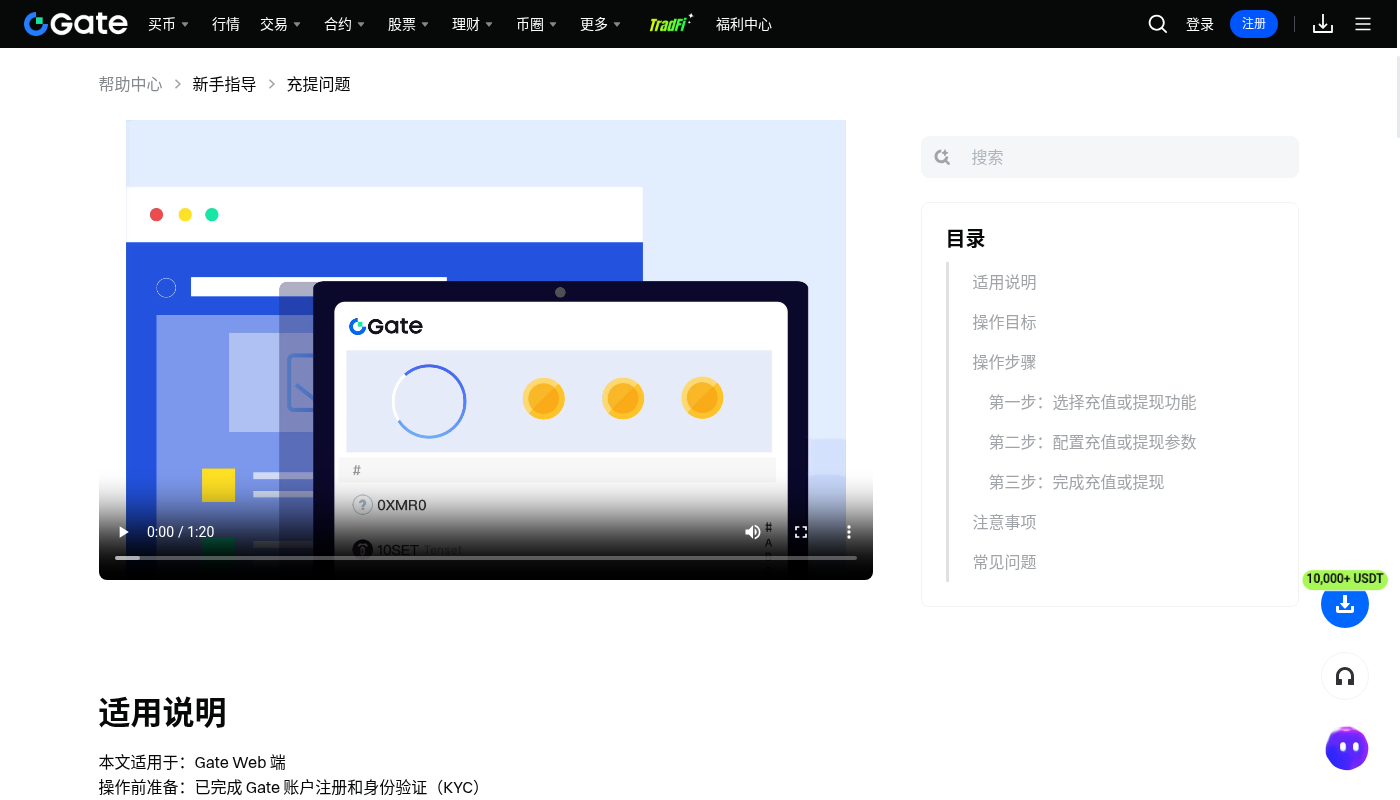Expand the 币圈 dropdown menu
1400x800 pixels.
point(536,24)
